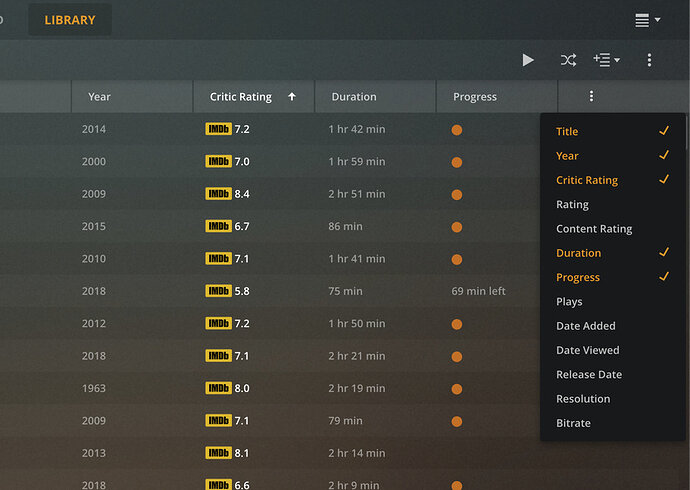Enable the Release Date column
The width and height of the screenshot is (690, 490).
coord(613,374)
